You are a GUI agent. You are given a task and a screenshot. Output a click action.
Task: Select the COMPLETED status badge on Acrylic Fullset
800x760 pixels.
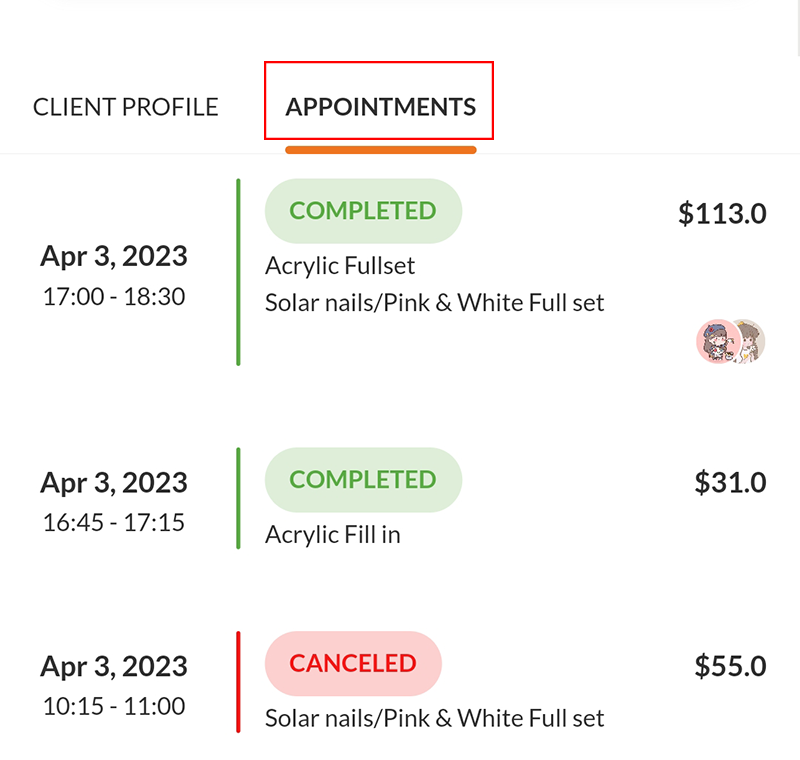tap(363, 210)
